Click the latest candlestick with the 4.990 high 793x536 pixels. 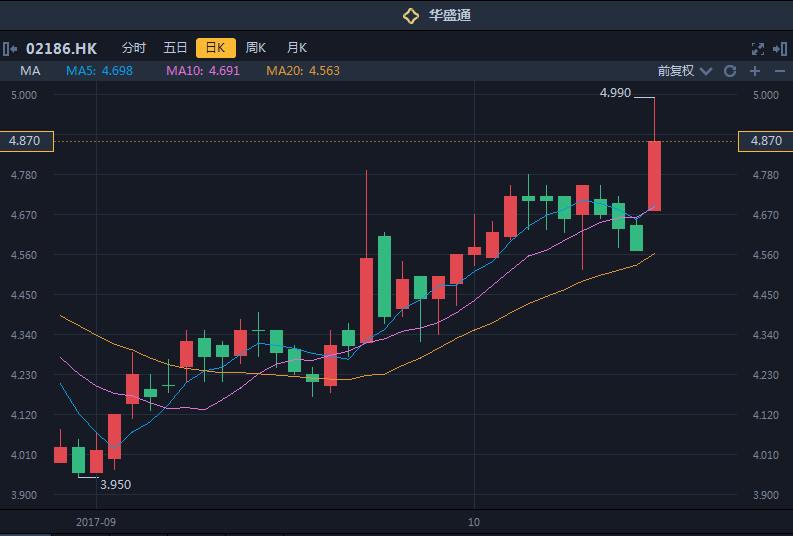click(x=654, y=176)
